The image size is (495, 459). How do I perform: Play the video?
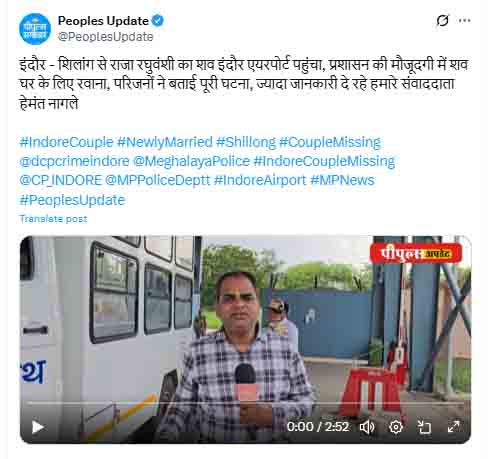pyautogui.click(x=37, y=427)
